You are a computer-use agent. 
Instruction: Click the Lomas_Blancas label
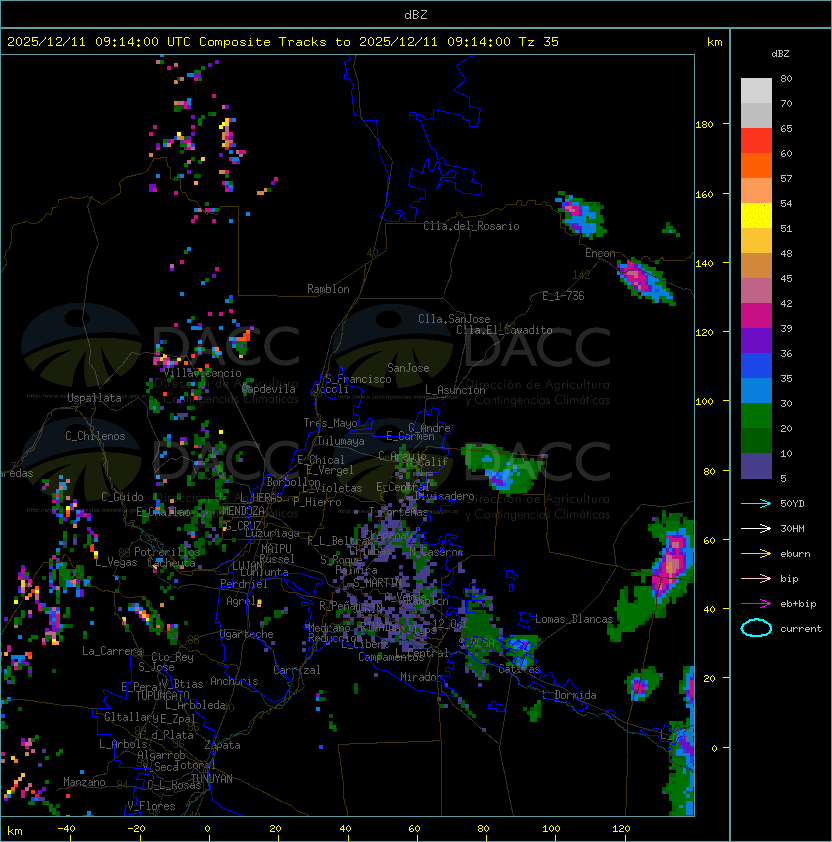[x=574, y=619]
